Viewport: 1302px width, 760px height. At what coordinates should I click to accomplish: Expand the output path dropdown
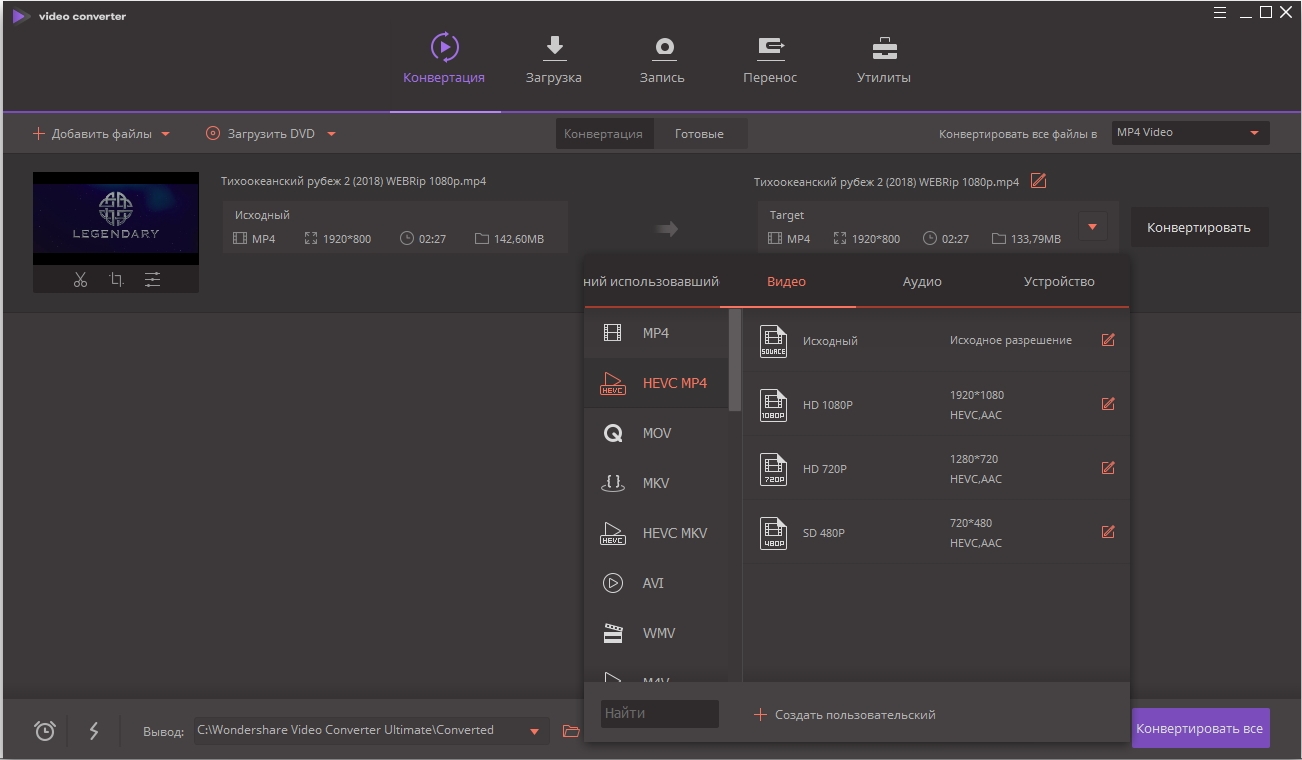click(535, 731)
